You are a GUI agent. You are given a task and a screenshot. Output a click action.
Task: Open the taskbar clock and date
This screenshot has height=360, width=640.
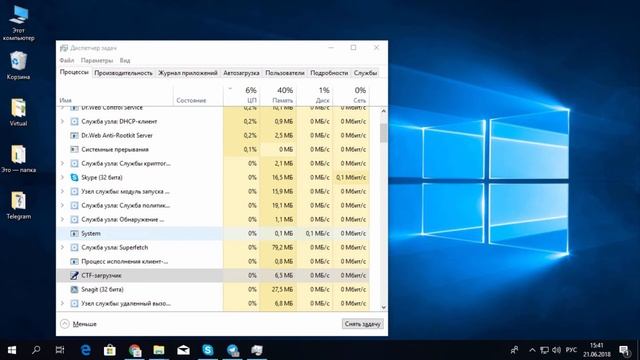(596, 350)
